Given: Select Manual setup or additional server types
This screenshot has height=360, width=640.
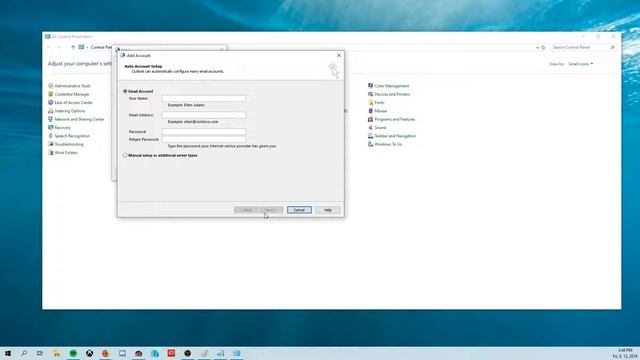Looking at the screenshot, I should 125,156.
